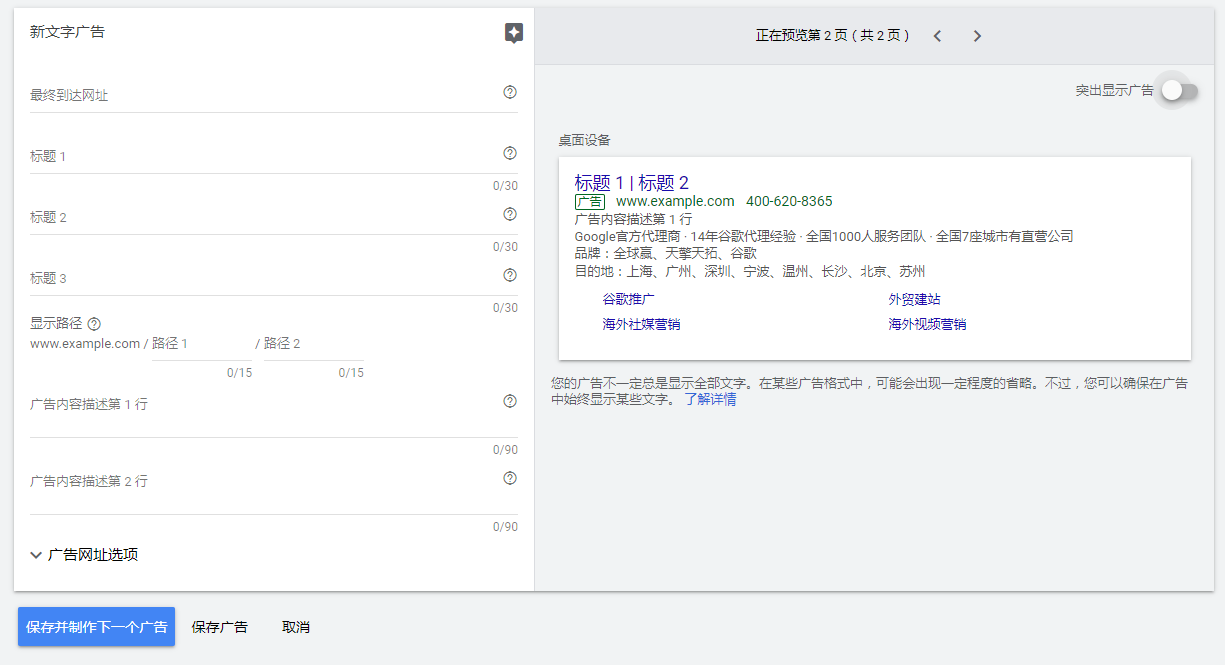The image size is (1225, 665).
Task: Click the 目的地：上海、广州 line in preview
Action: pos(750,272)
